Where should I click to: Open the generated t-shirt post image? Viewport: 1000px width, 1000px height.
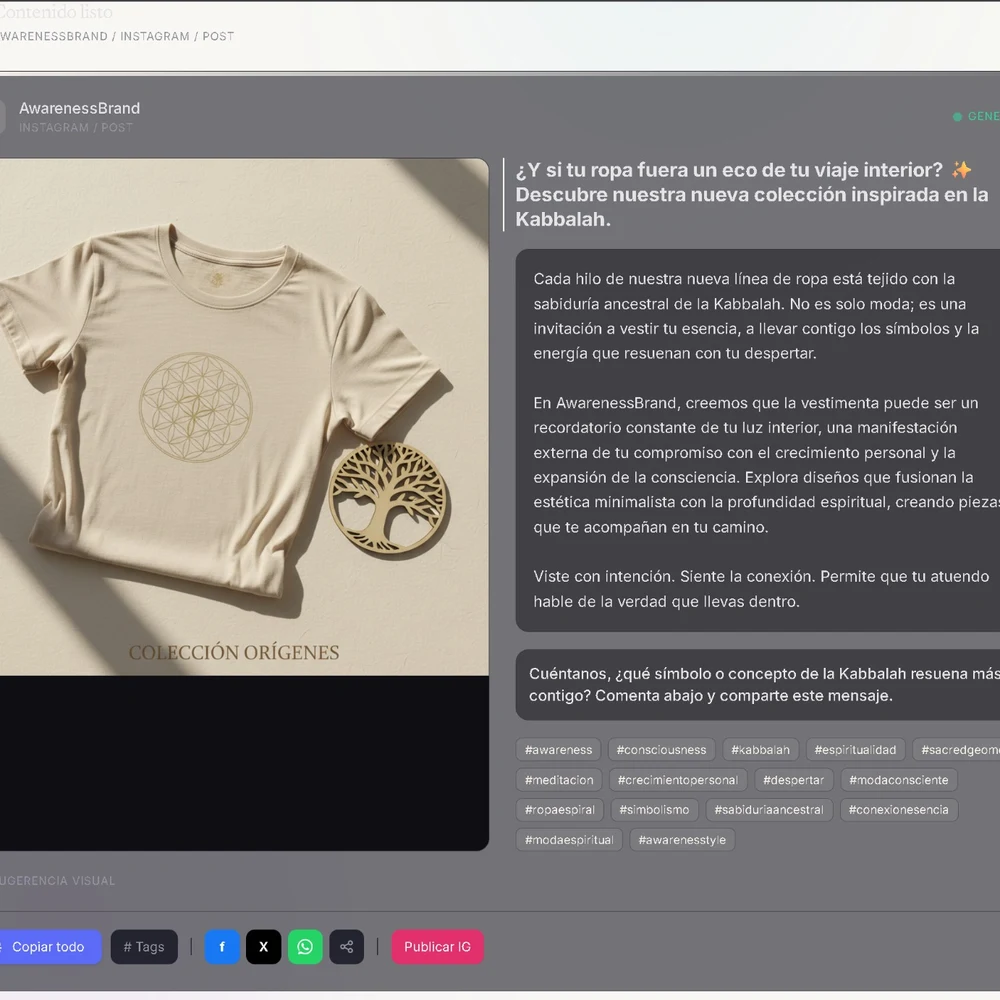[x=244, y=417]
